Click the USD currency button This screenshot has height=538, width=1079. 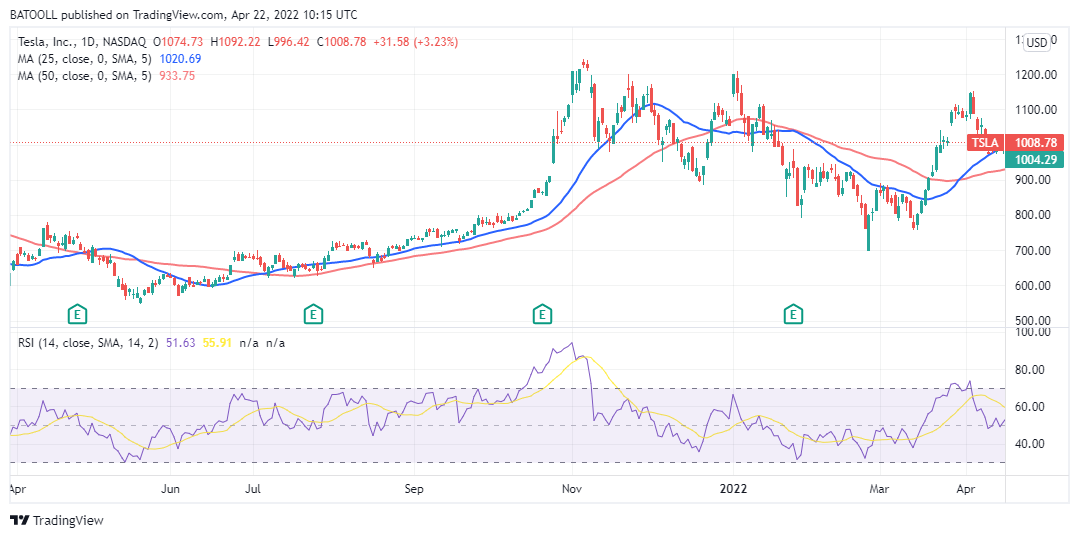click(1037, 43)
